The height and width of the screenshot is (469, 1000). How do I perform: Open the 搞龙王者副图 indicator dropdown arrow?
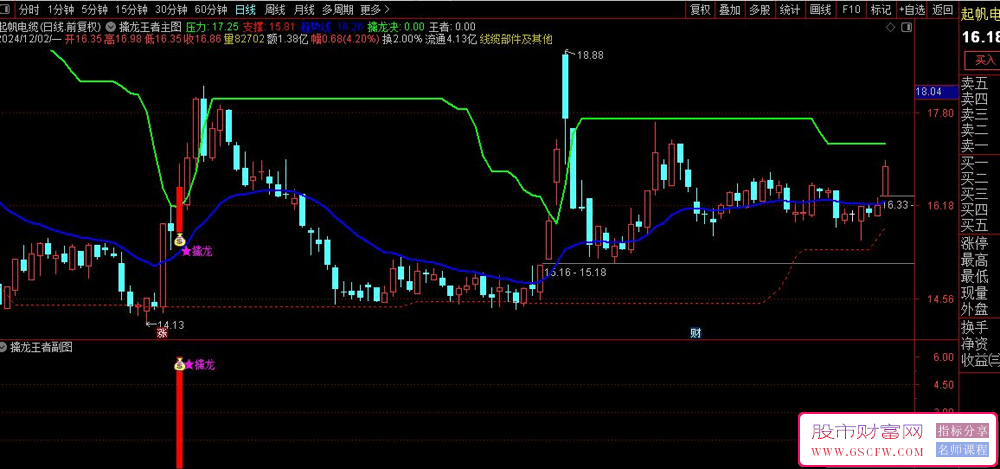pyautogui.click(x=4, y=347)
